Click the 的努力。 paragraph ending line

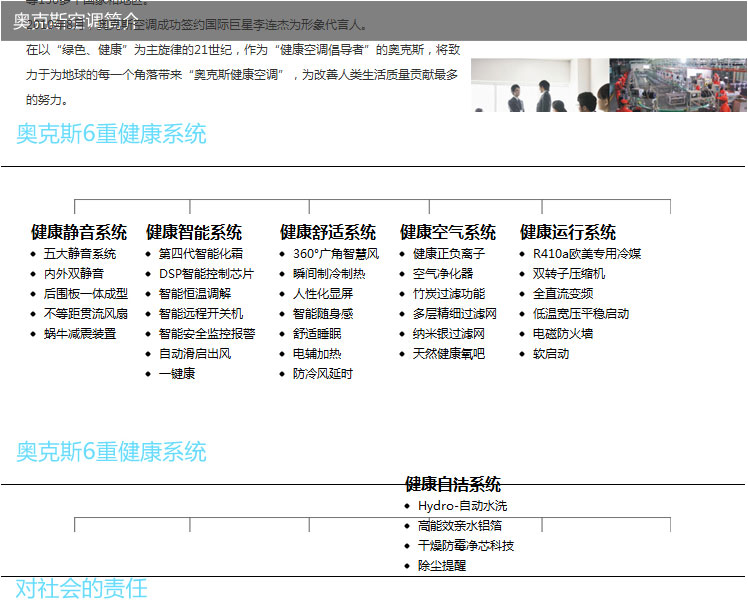(x=47, y=100)
